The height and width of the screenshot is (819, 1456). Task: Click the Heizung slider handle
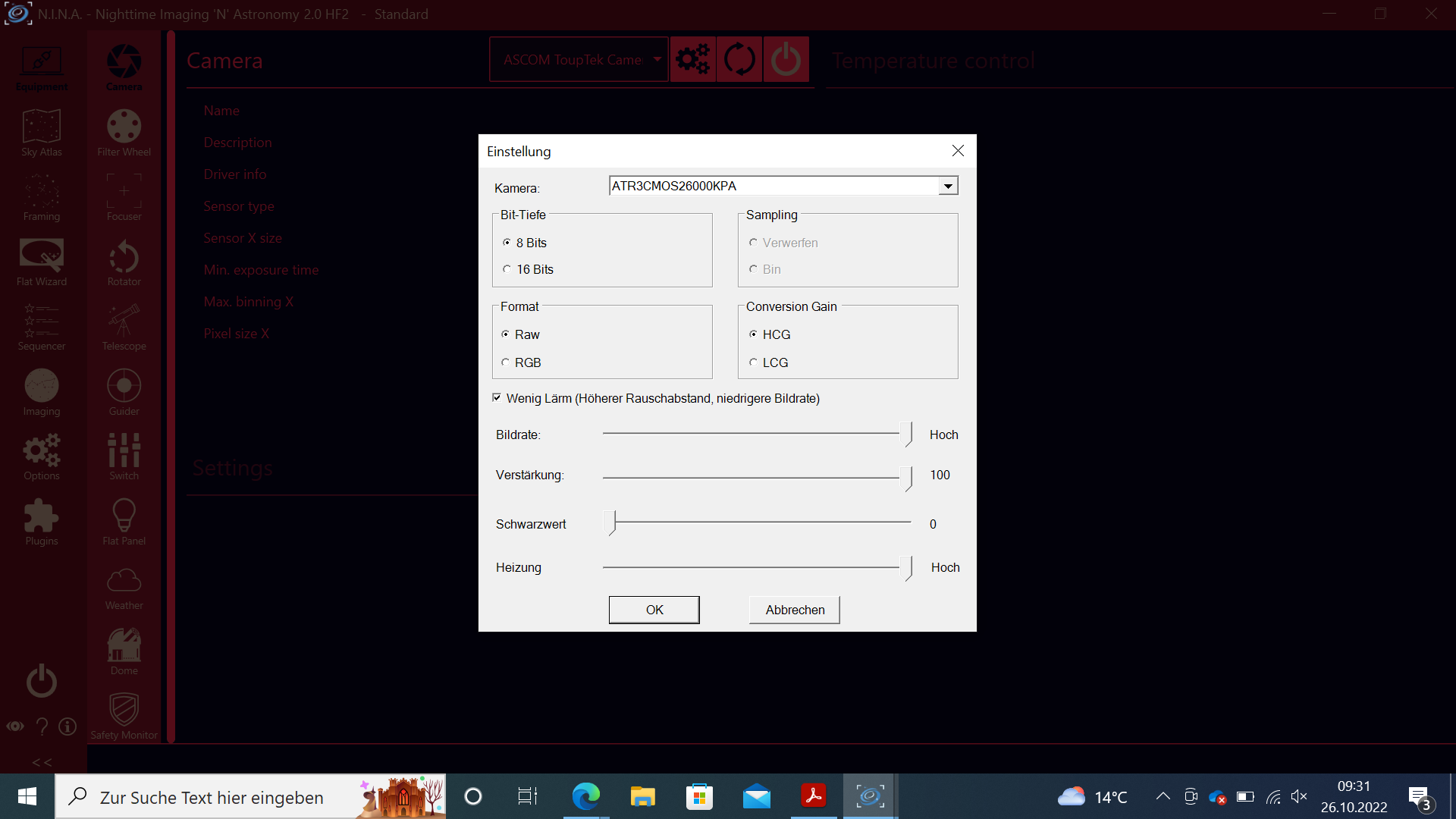[906, 567]
